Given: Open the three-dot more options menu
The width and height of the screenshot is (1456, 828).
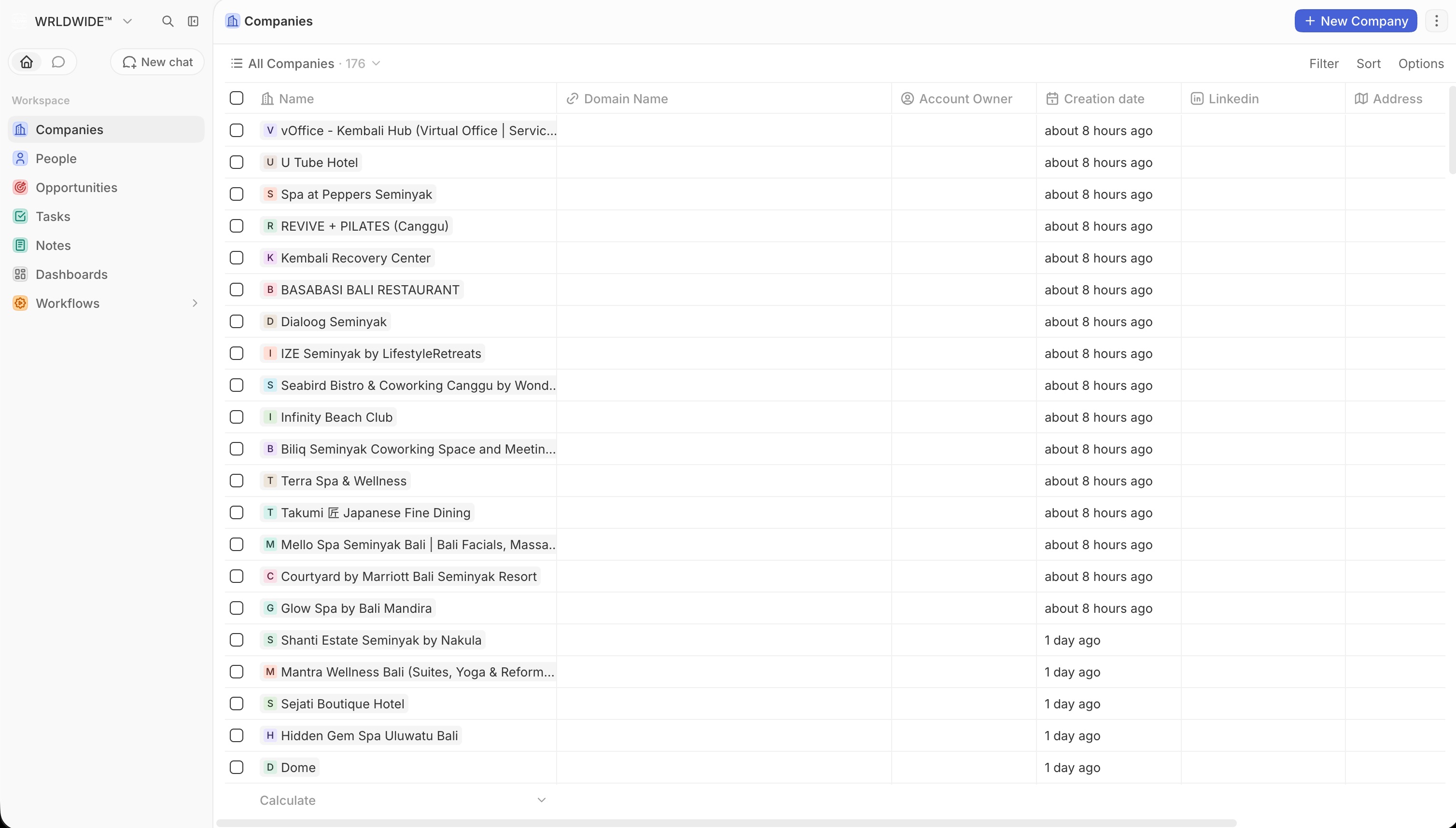Looking at the screenshot, I should pos(1436,21).
